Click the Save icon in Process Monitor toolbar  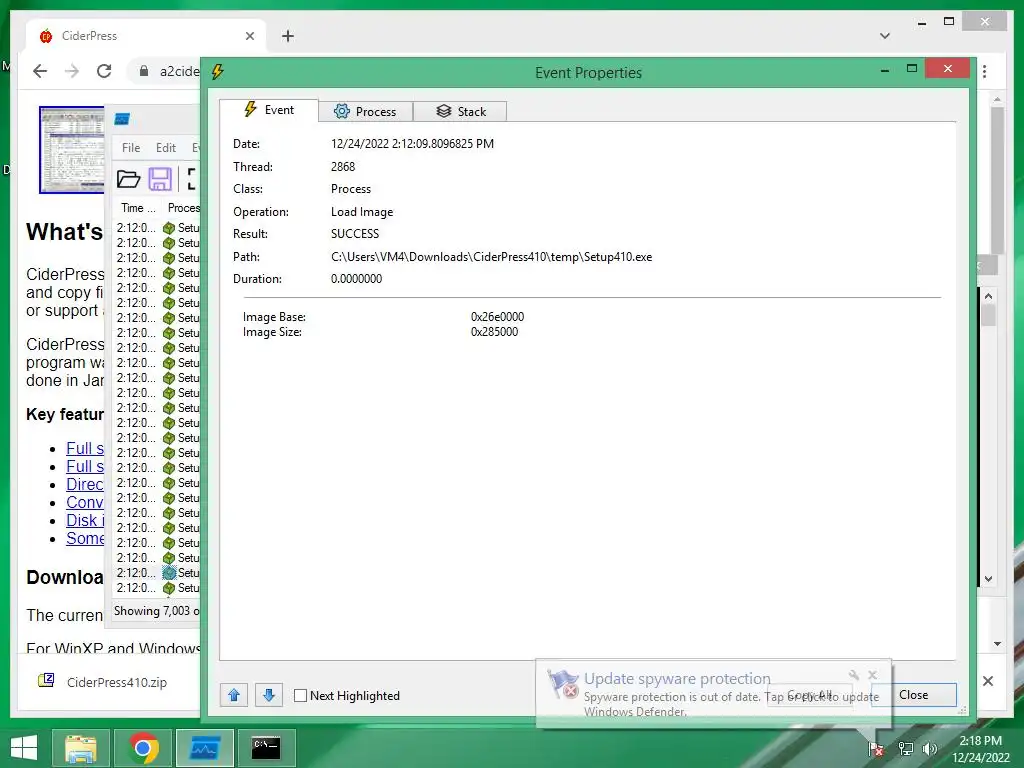pyautogui.click(x=160, y=179)
